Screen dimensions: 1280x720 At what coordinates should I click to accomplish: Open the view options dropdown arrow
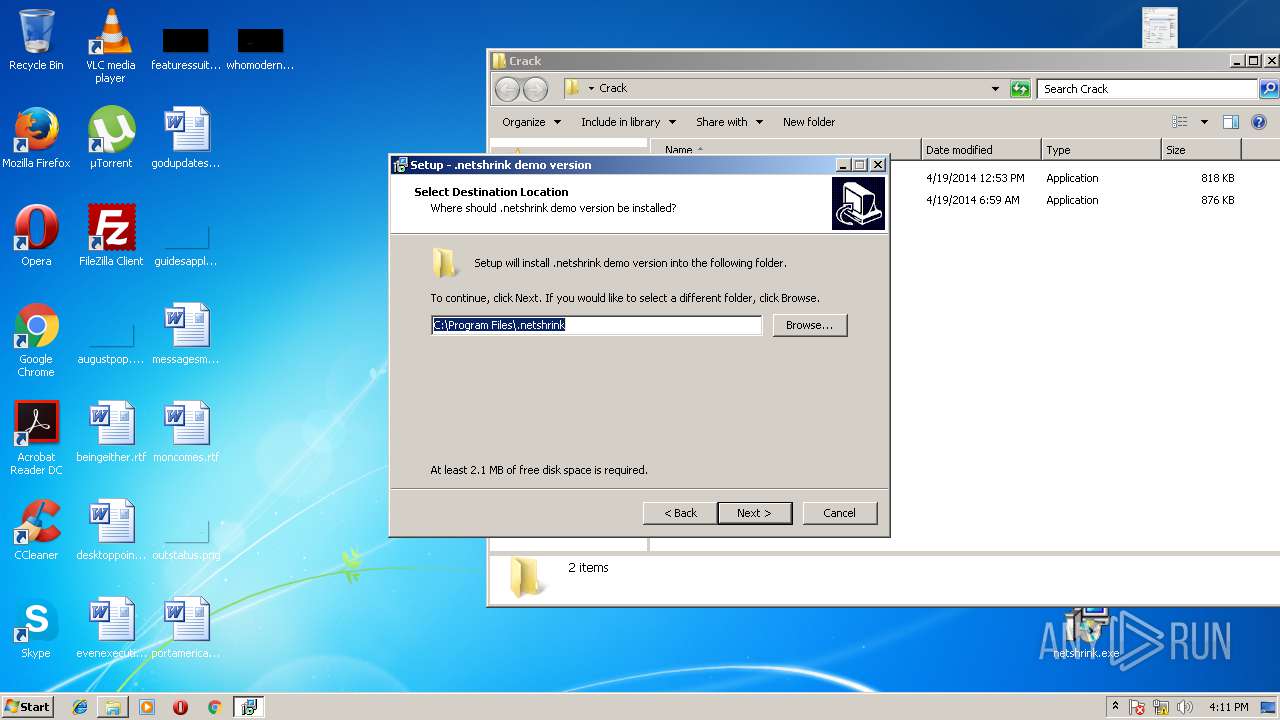coord(1204,122)
